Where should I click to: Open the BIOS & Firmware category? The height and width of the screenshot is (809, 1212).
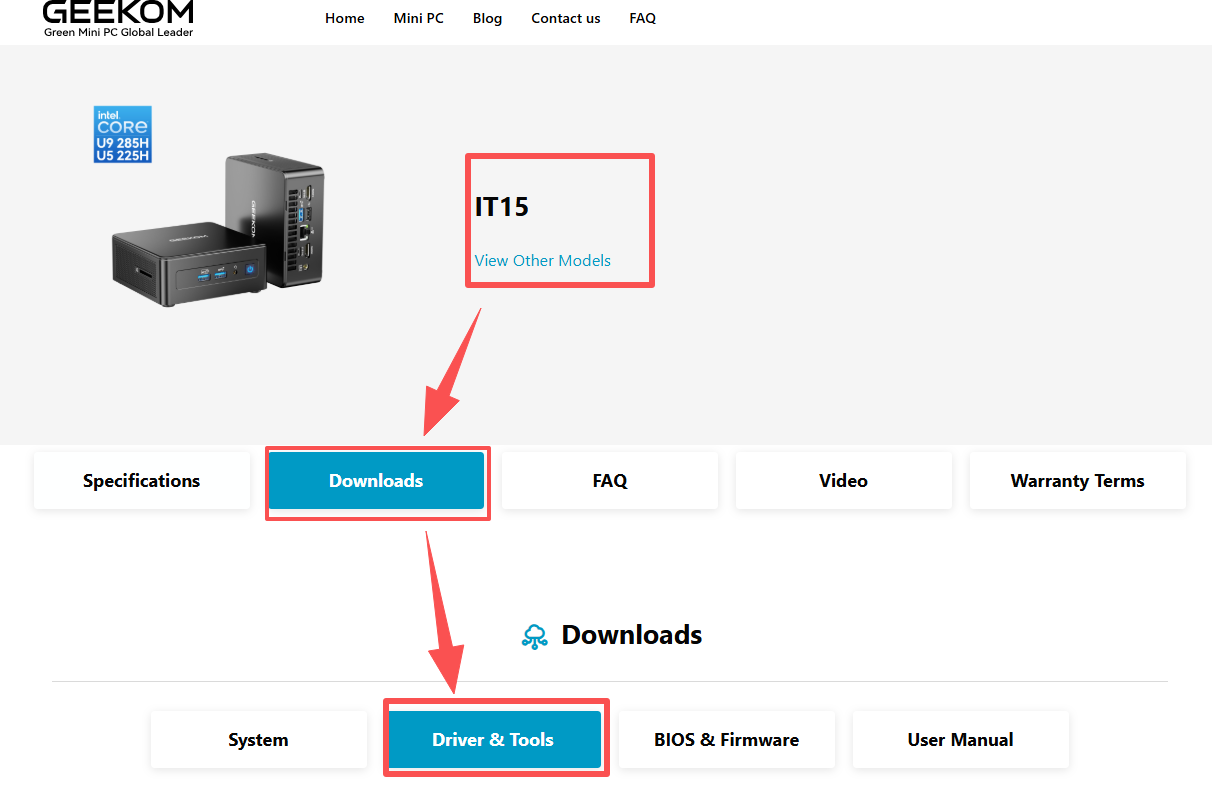[x=726, y=740]
